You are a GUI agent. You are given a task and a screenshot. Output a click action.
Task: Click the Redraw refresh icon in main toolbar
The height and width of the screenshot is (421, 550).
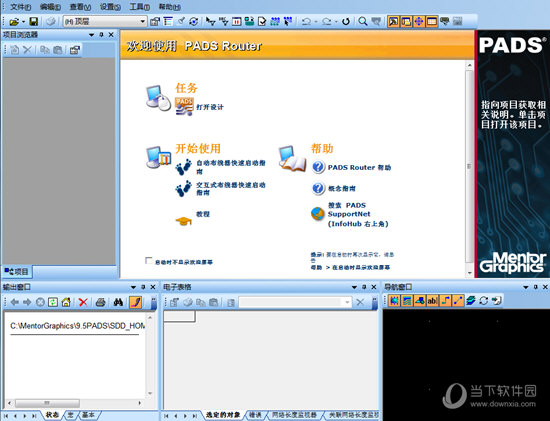click(x=346, y=22)
